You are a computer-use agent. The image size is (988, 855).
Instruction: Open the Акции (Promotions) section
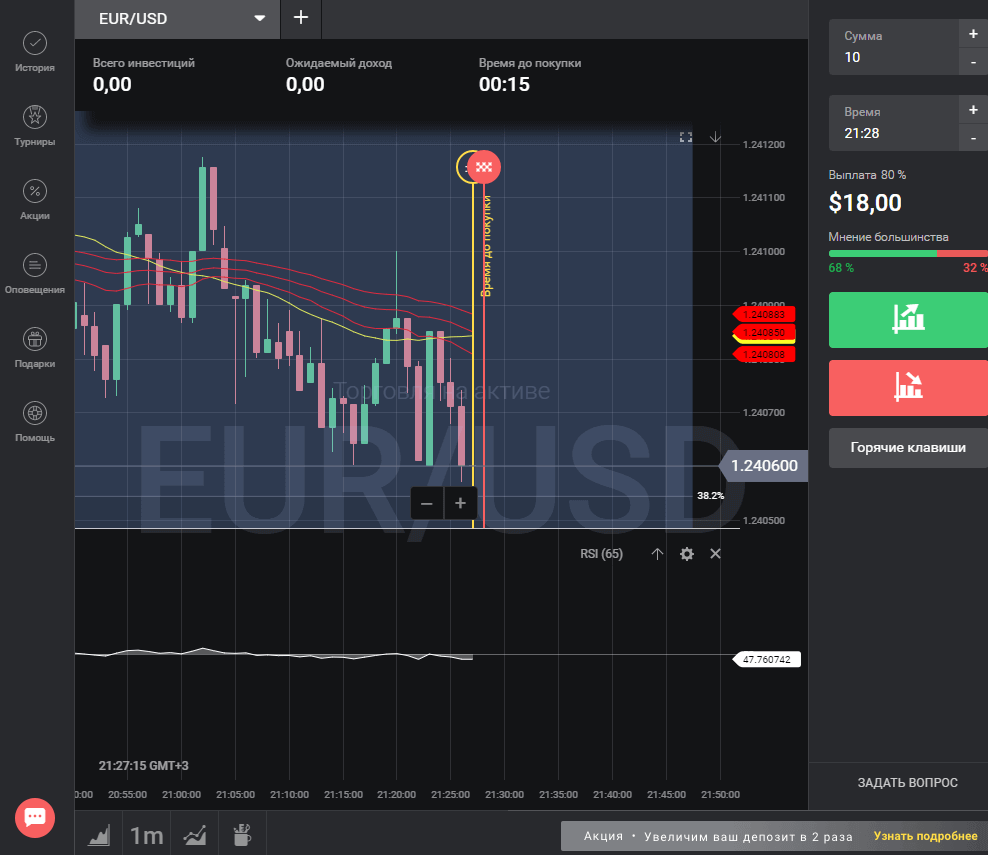(x=35, y=200)
